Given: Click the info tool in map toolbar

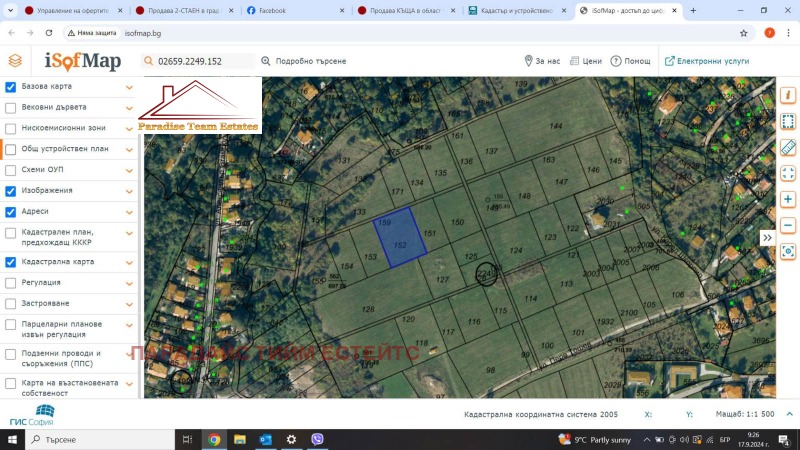Looking at the screenshot, I should 788,96.
